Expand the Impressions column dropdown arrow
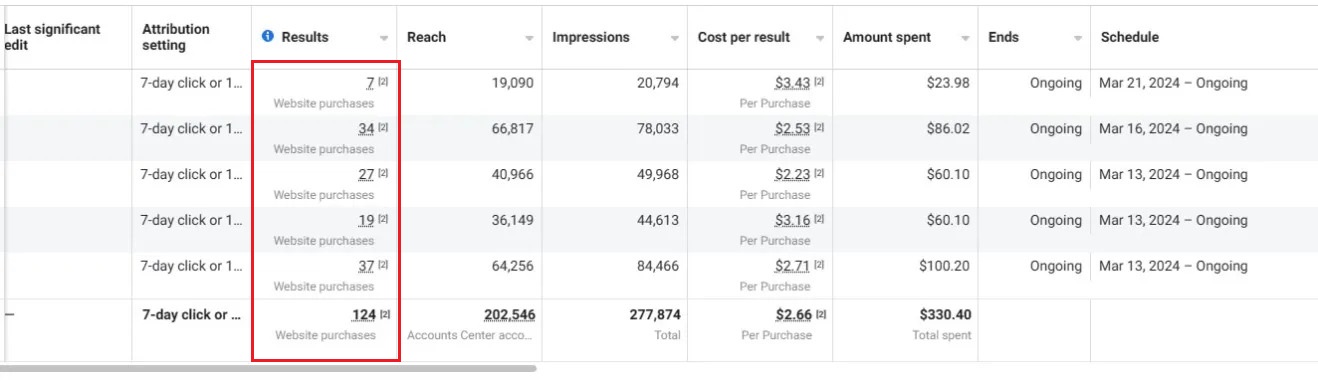The height and width of the screenshot is (387, 1318). [x=675, y=38]
